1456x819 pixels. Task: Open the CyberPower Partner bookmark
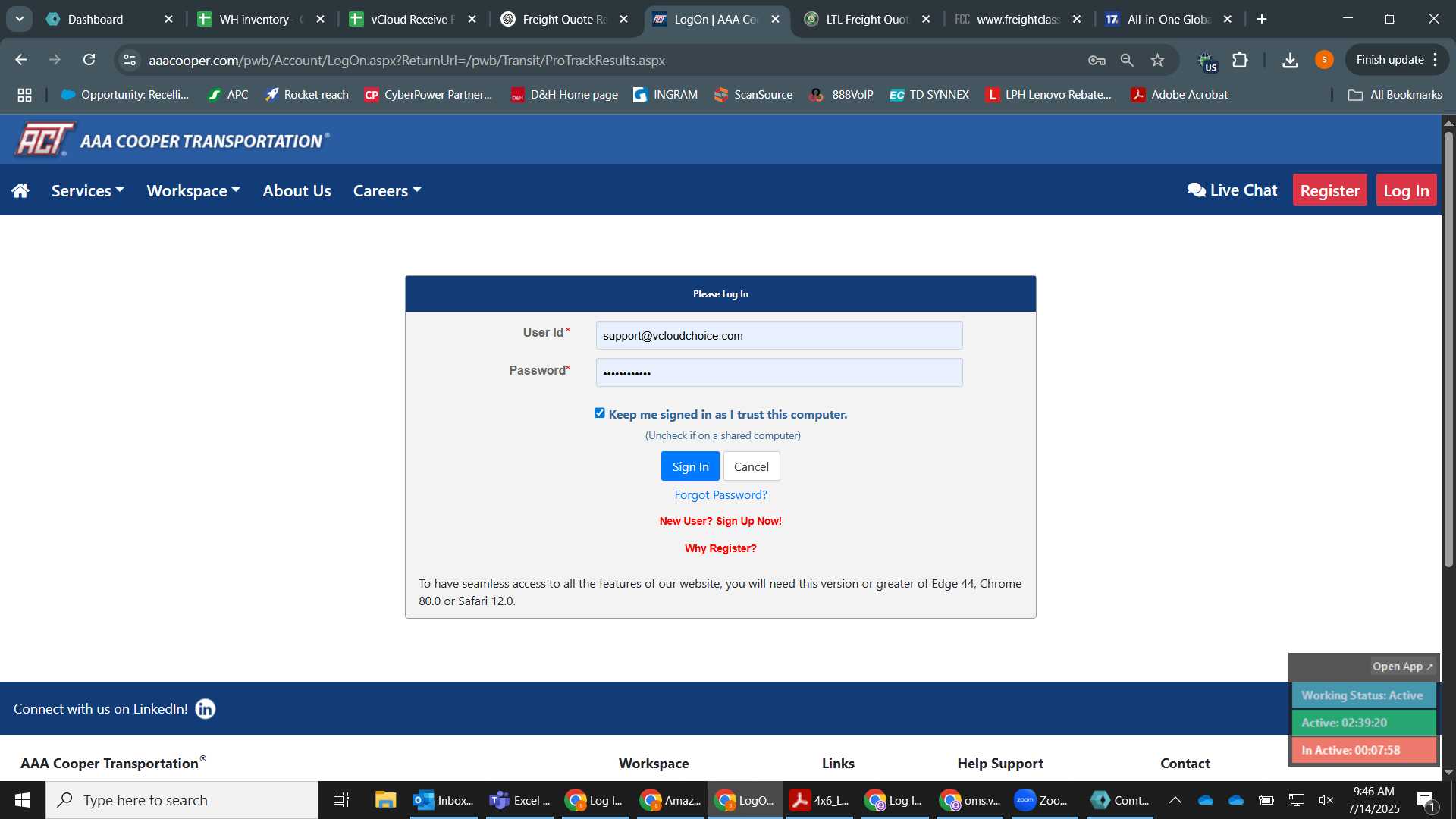(x=428, y=95)
